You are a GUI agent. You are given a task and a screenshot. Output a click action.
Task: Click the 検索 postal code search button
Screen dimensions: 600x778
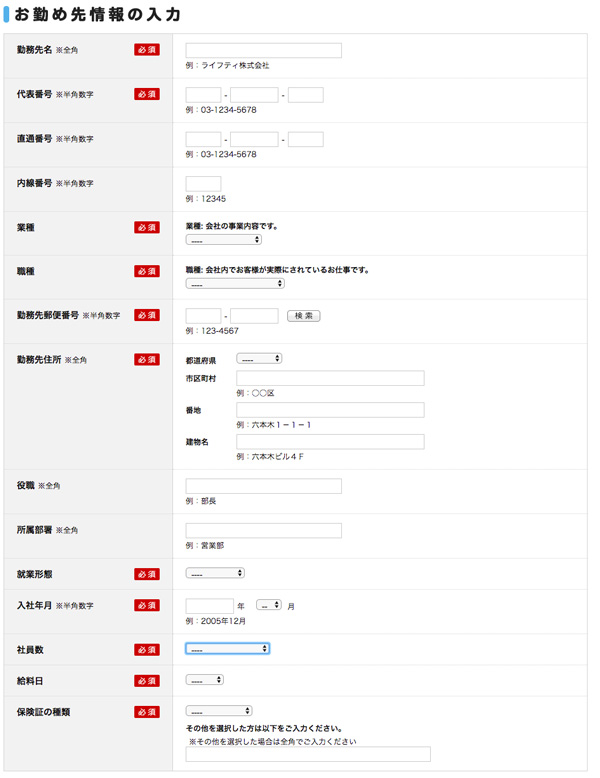(304, 316)
